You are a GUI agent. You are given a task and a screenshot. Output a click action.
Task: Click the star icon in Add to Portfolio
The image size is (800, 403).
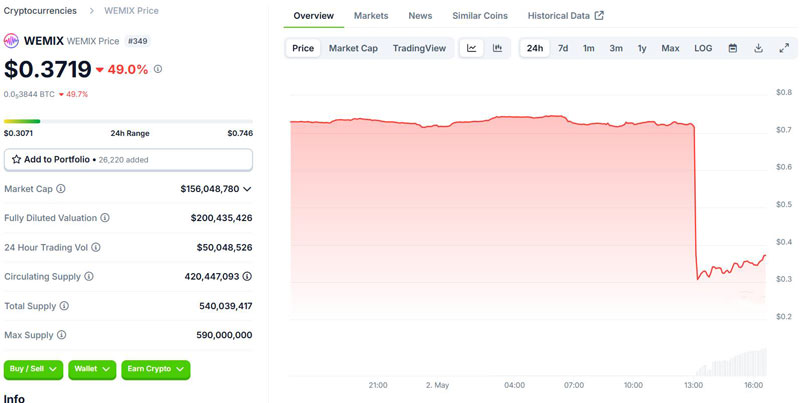click(16, 159)
